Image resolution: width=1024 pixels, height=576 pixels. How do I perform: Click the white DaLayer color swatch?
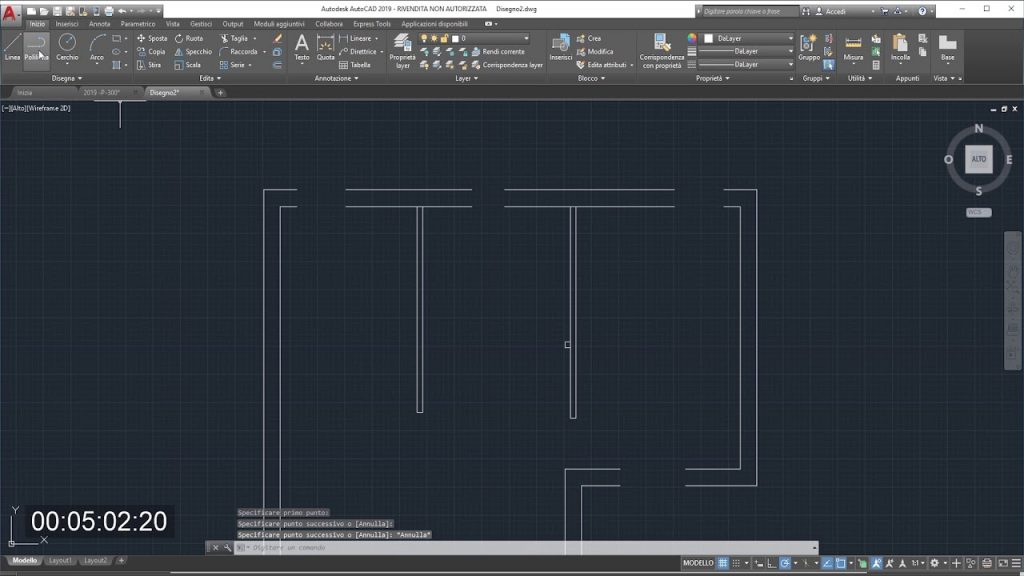click(x=709, y=39)
